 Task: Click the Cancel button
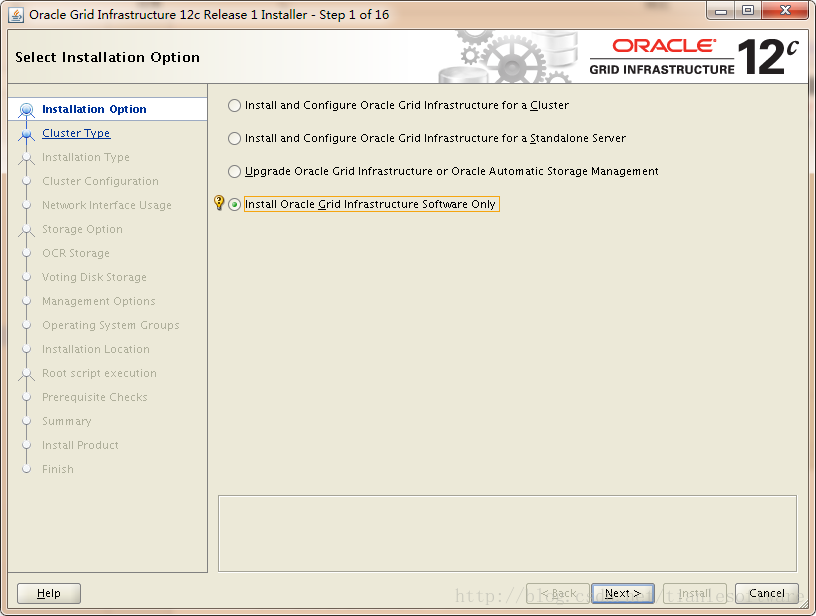[767, 593]
